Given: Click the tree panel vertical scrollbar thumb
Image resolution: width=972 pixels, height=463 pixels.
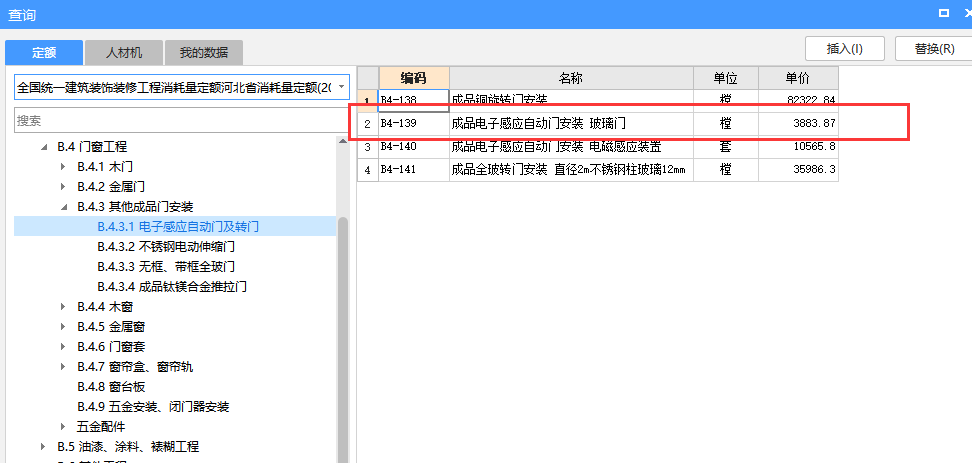Looking at the screenshot, I should click(343, 340).
